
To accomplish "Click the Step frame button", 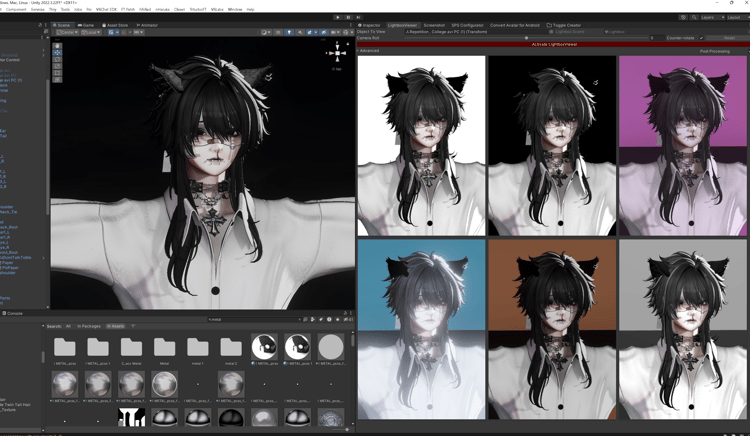I will [358, 17].
